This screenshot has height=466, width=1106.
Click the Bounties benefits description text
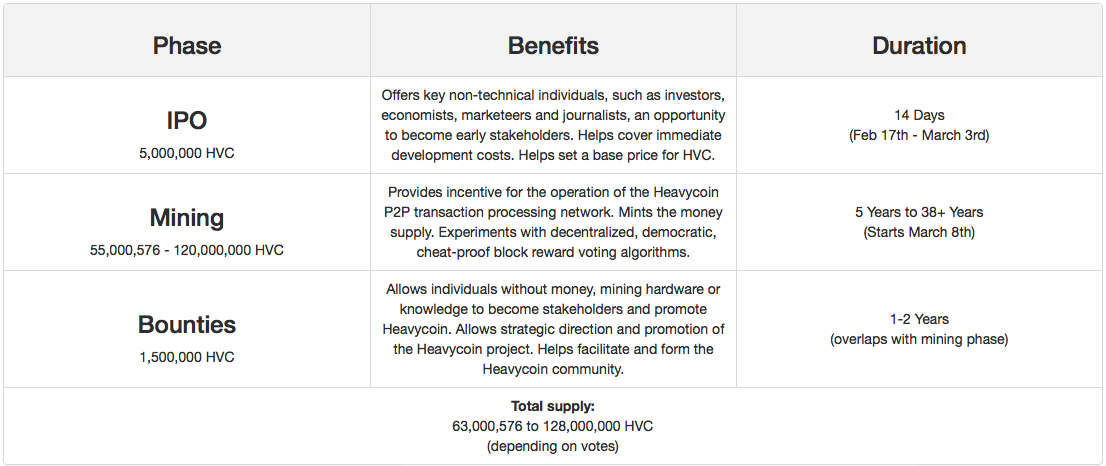553,329
